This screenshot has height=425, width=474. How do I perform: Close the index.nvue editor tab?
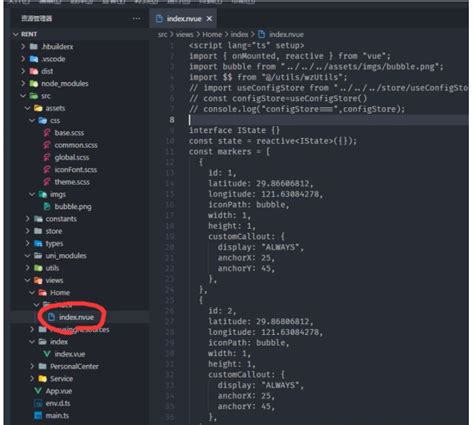pos(209,19)
